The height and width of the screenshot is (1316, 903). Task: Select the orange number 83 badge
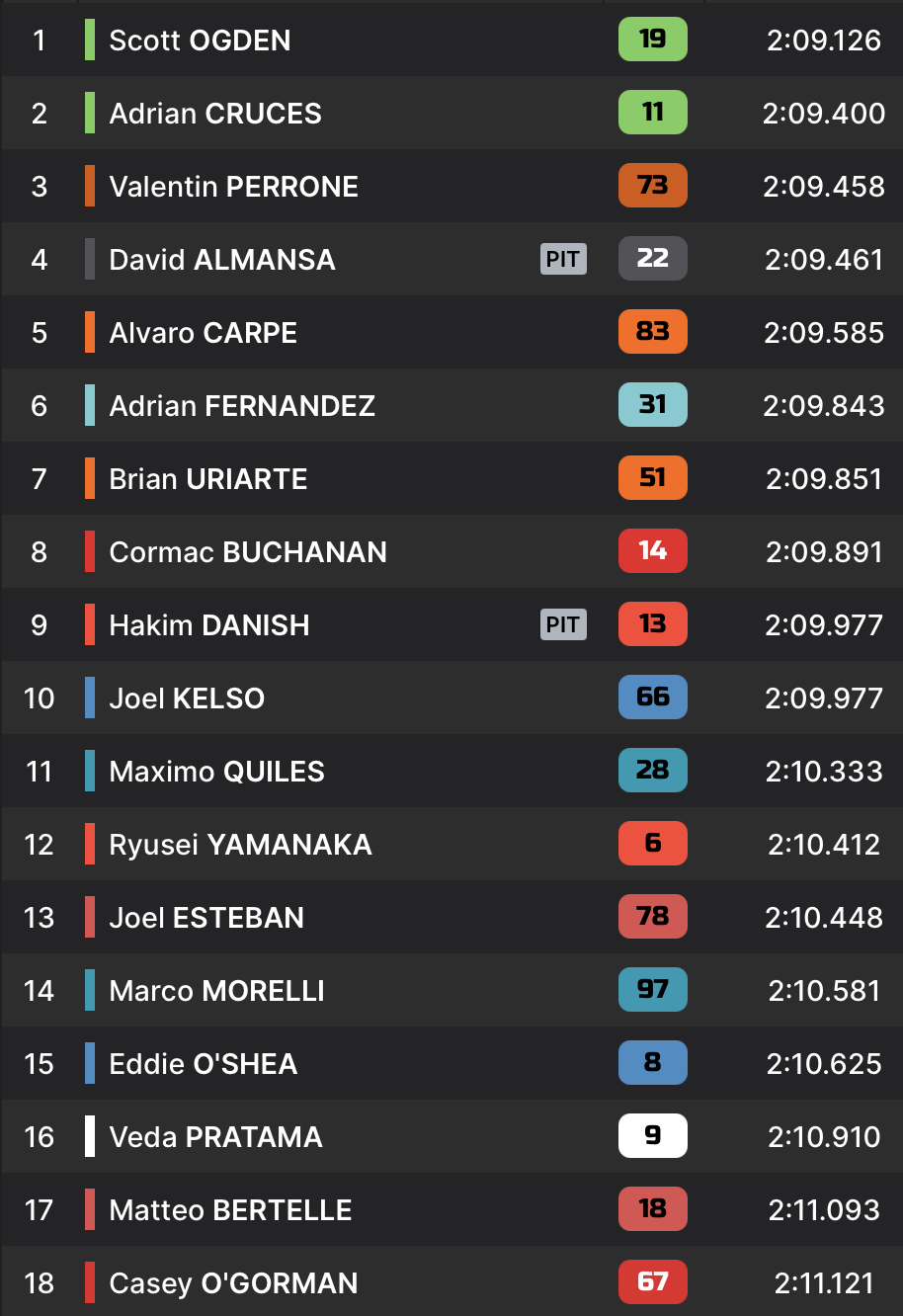(x=652, y=332)
